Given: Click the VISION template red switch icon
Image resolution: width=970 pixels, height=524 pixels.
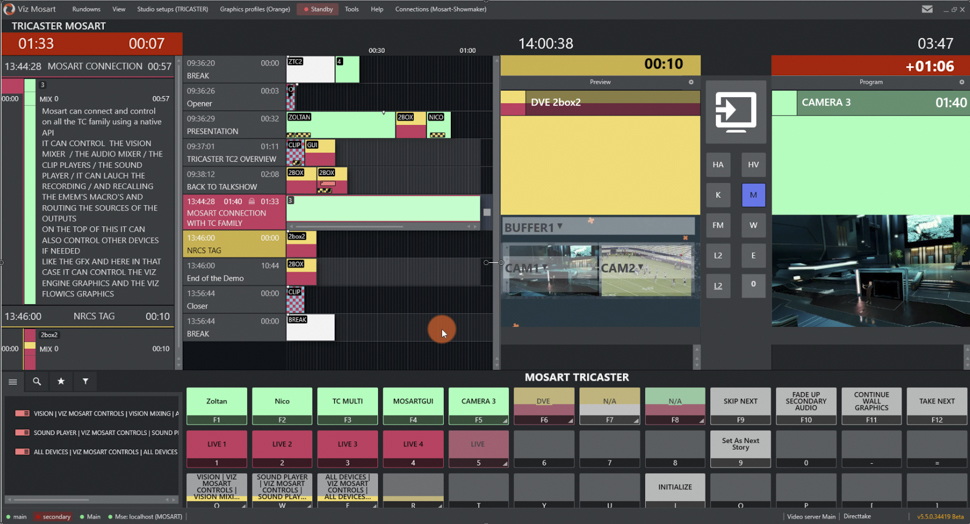Looking at the screenshot, I should click(x=22, y=413).
